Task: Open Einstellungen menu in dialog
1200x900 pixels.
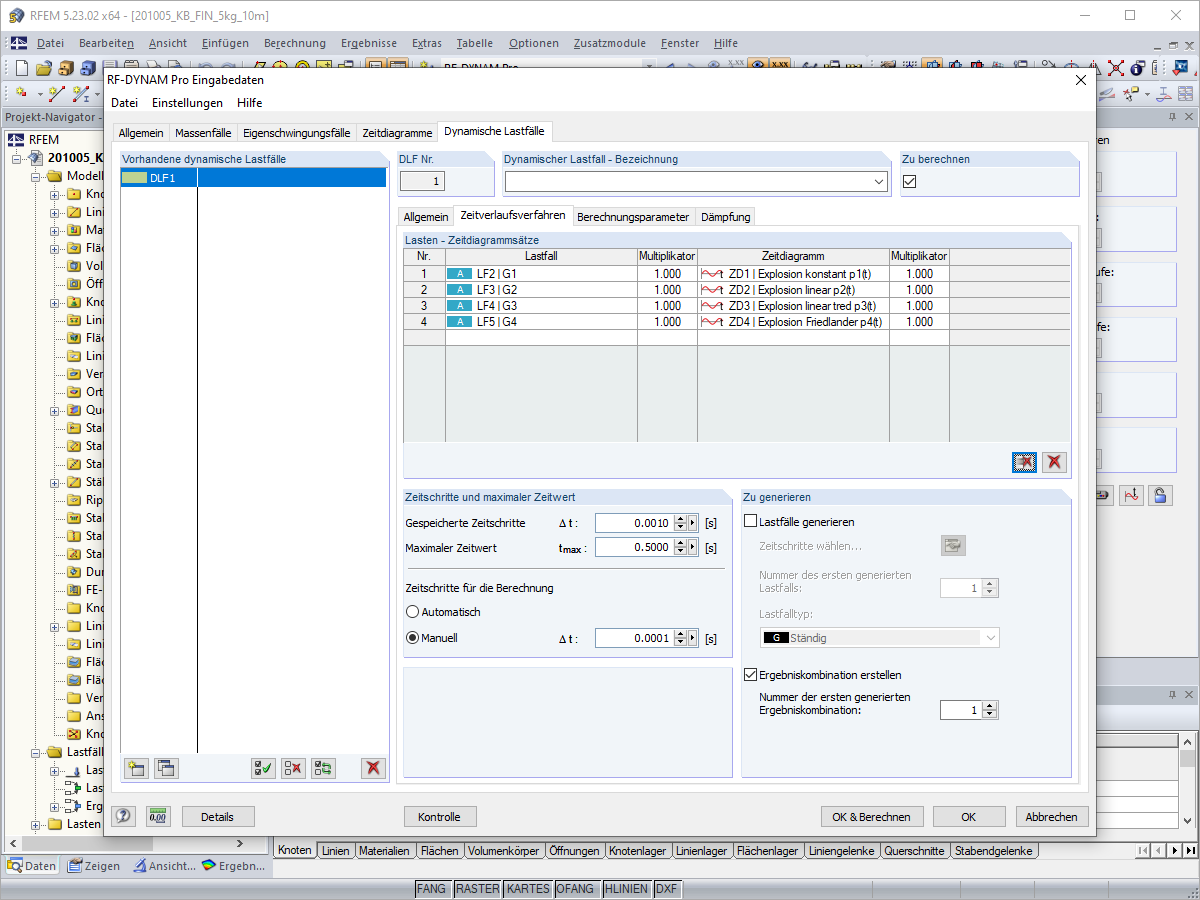Action: pos(187,103)
